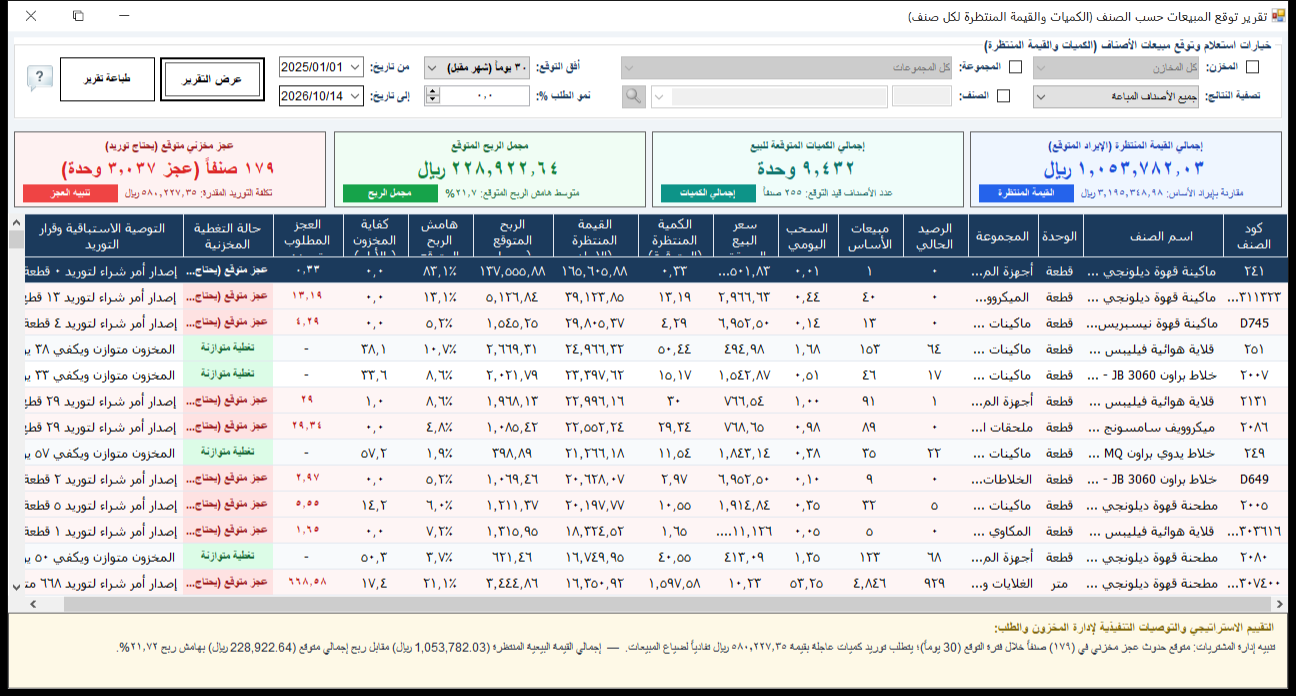Click shortage value ٦٦٨,٥٨ cell
Image resolution: width=1296 pixels, height=696 pixels.
click(x=307, y=581)
